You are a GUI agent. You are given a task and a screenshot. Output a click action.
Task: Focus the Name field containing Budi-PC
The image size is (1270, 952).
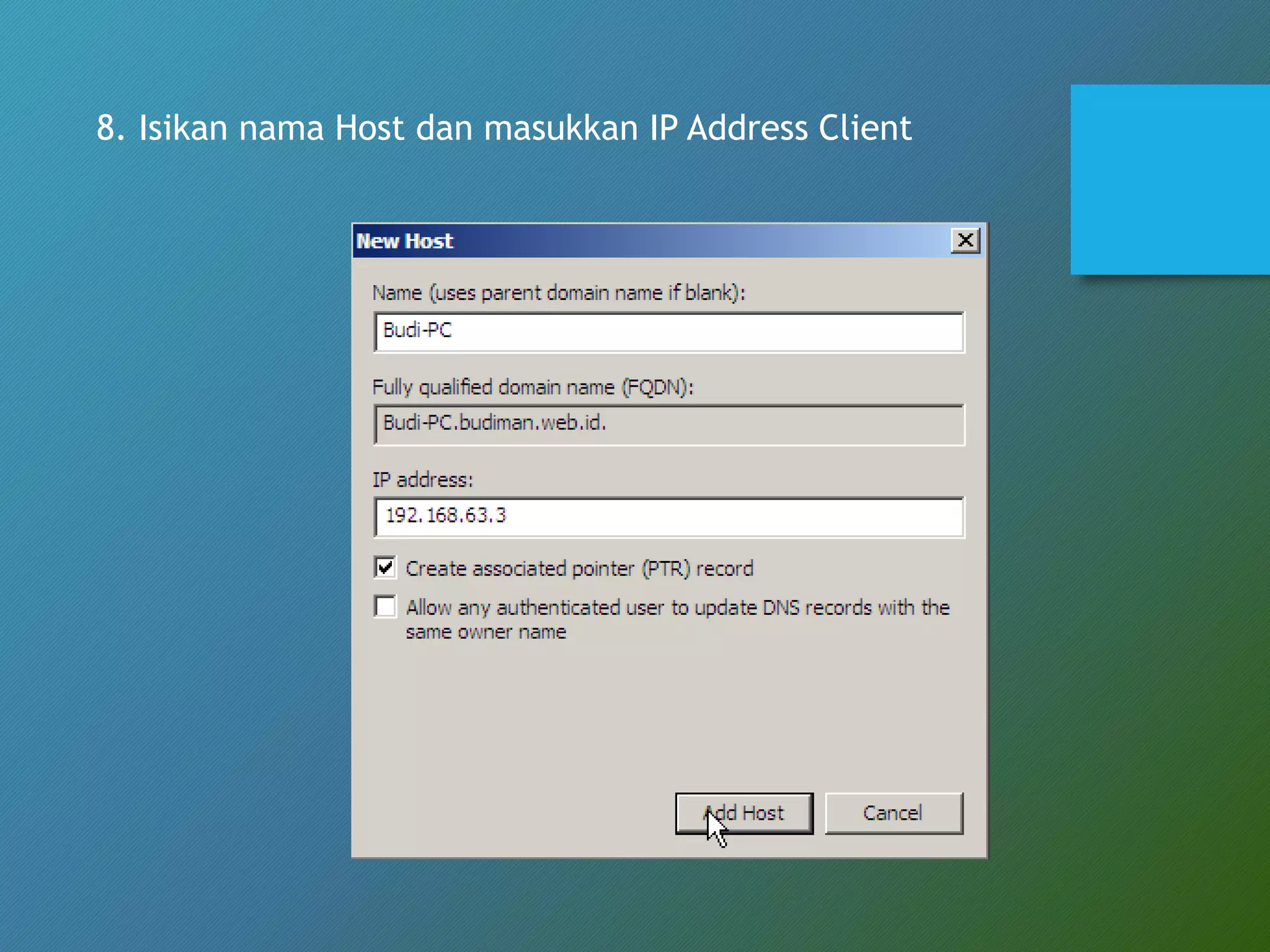tap(669, 332)
